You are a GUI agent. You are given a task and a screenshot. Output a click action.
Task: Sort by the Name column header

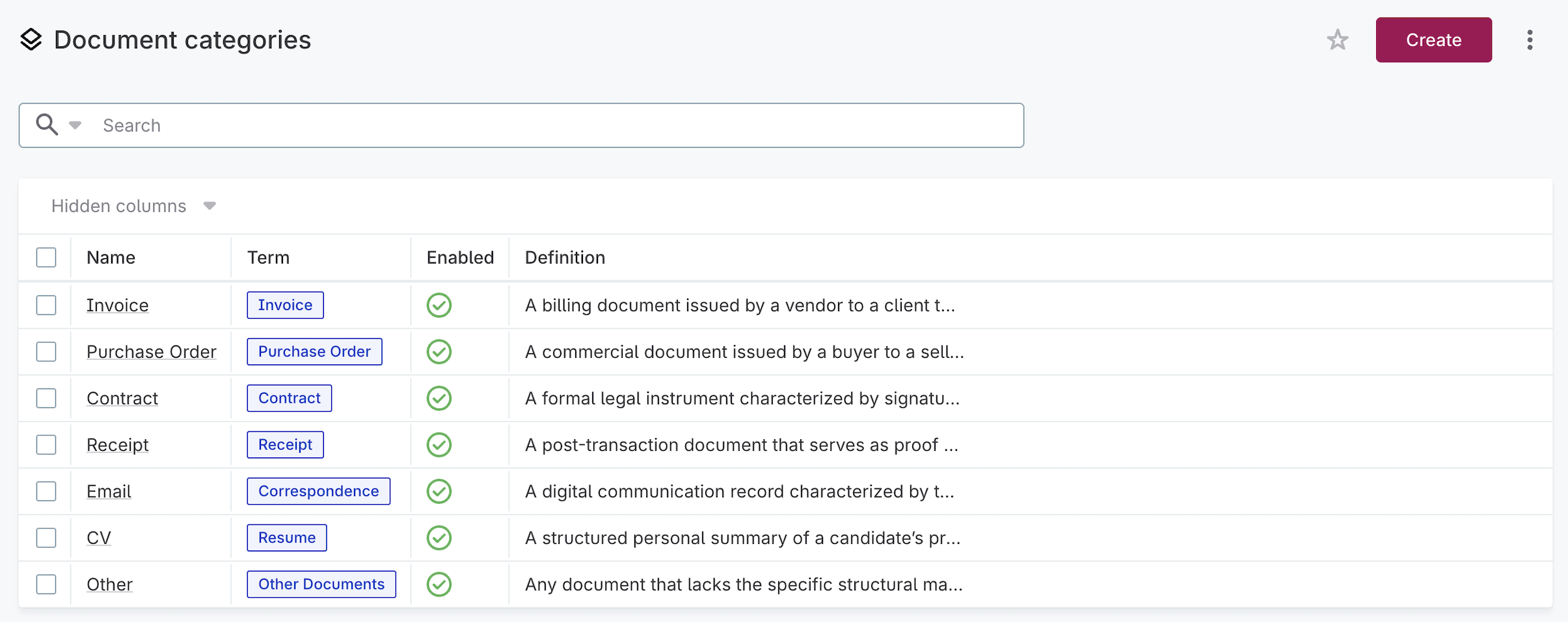111,257
